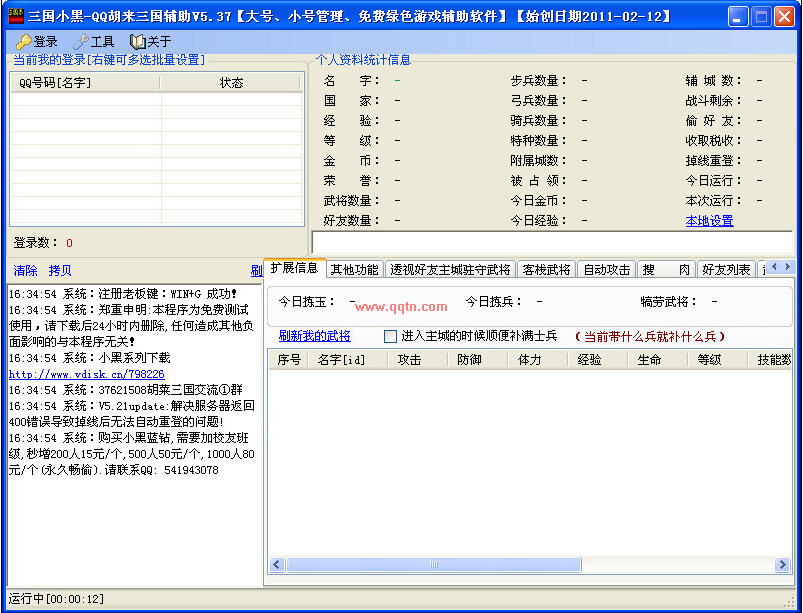Go to the 自动攻击 tab
803x613 pixels.
[607, 269]
